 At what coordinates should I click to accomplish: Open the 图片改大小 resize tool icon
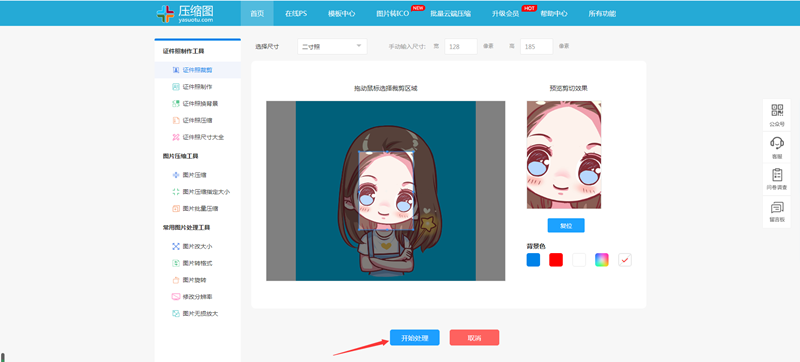pos(176,246)
